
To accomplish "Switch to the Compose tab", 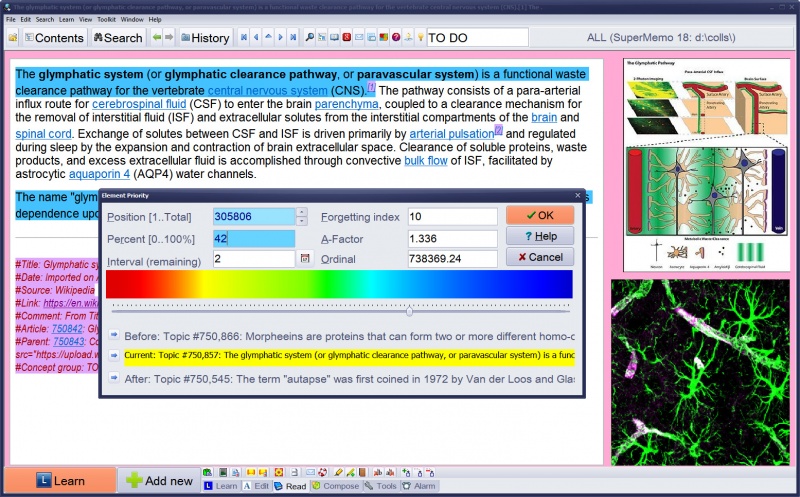I will [335, 486].
